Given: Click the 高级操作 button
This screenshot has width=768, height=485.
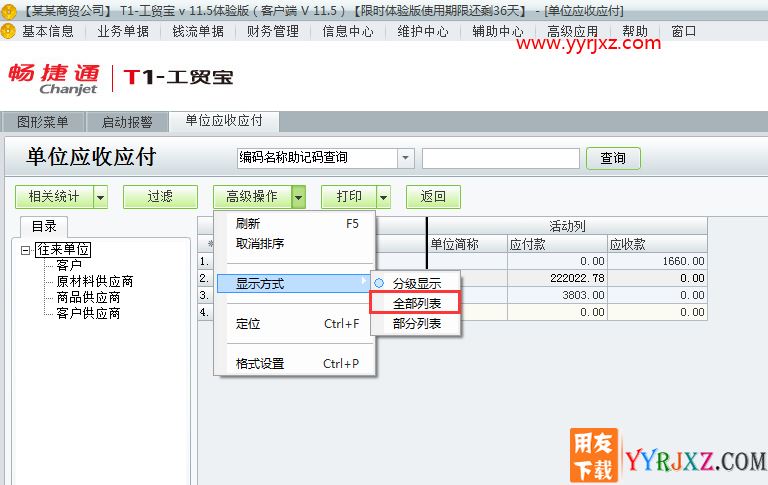Looking at the screenshot, I should [x=252, y=197].
